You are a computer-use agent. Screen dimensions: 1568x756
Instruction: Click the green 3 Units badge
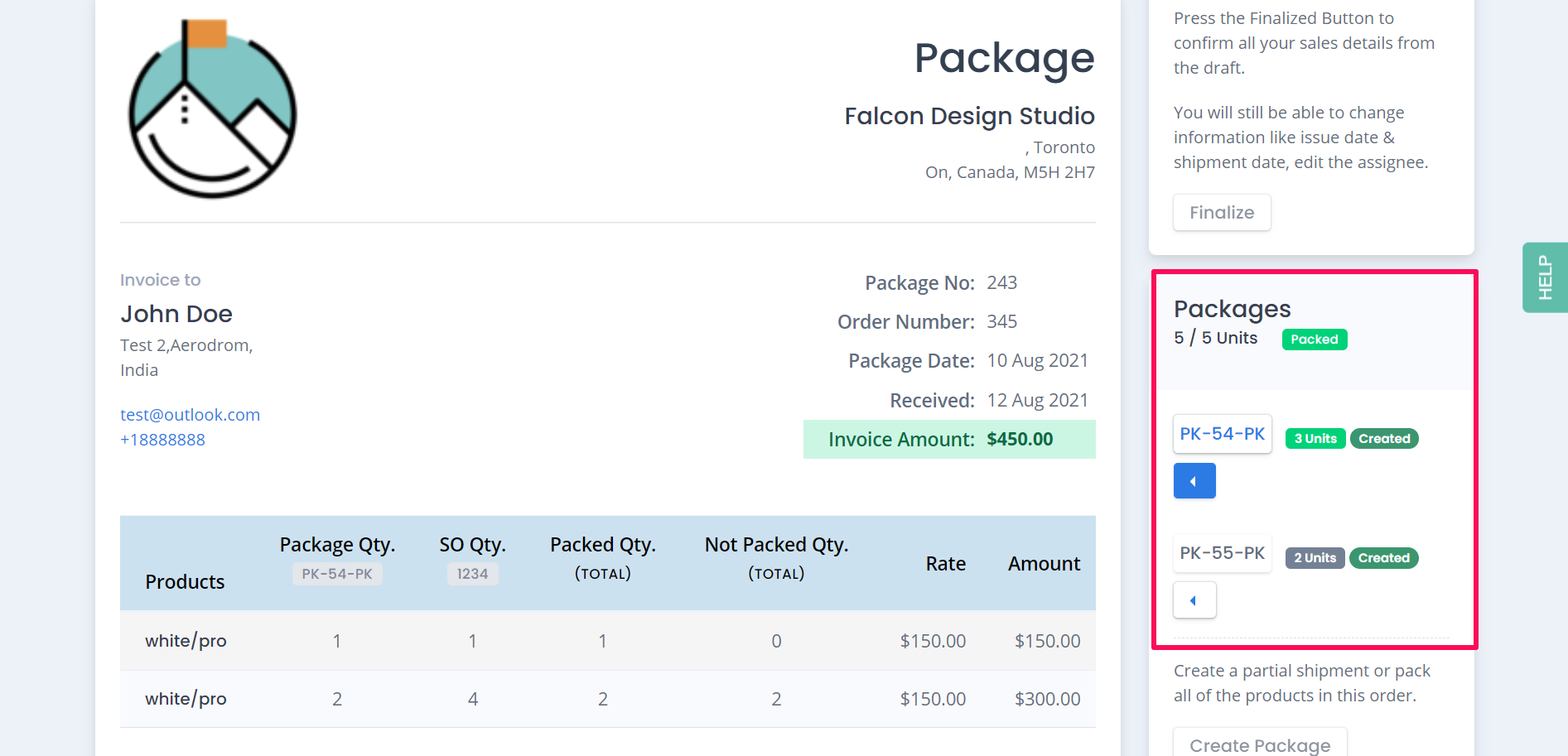coord(1315,439)
